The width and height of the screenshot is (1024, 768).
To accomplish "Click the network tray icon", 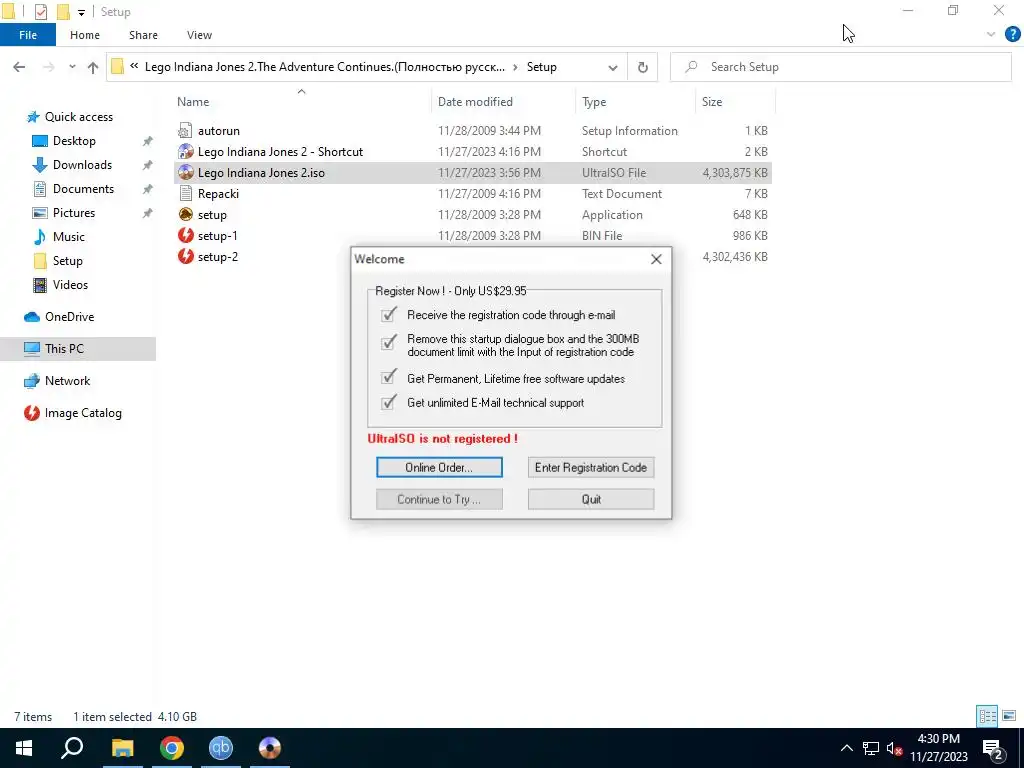I will 871,748.
